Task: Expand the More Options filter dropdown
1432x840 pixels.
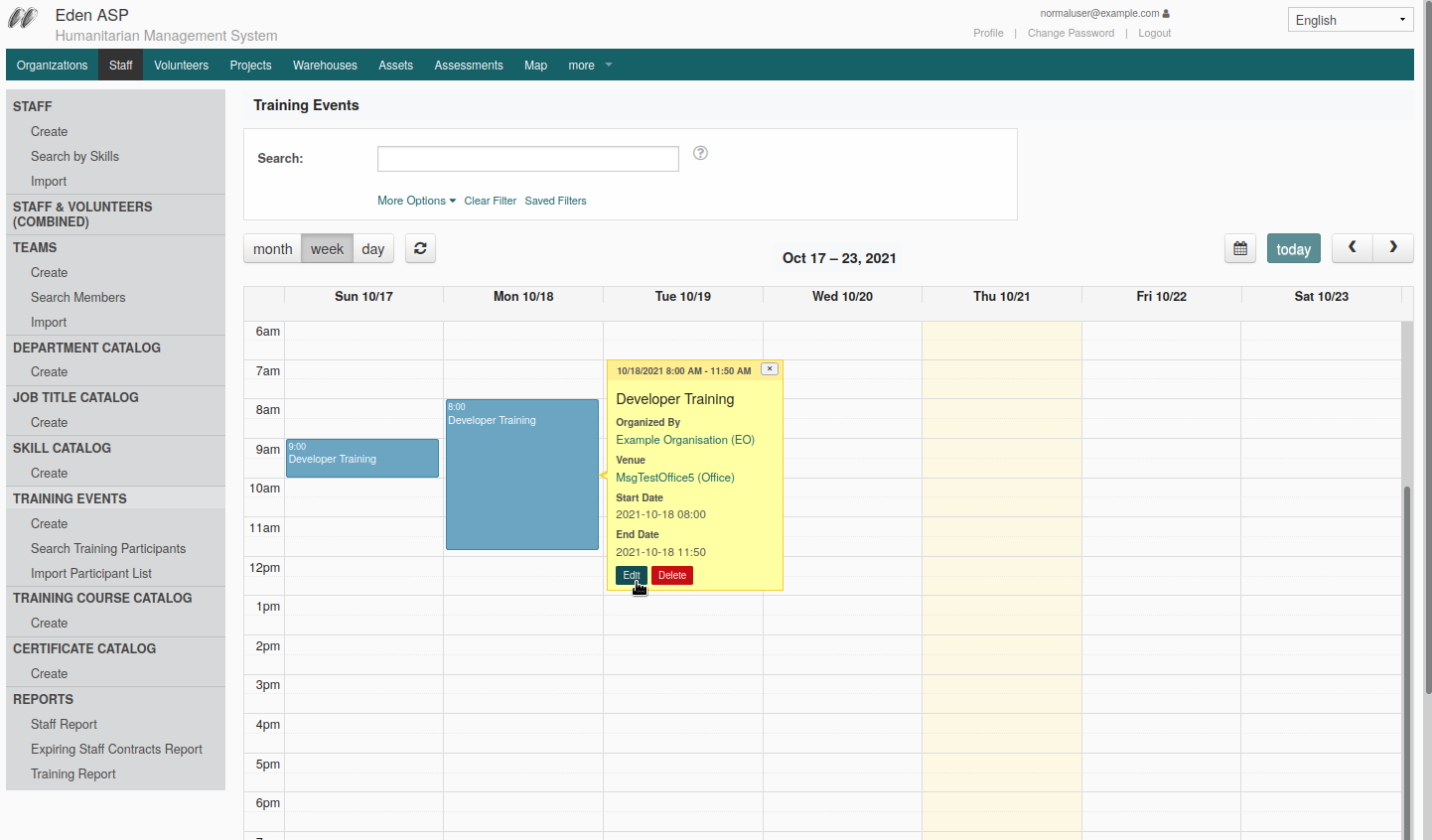Action: (416, 201)
